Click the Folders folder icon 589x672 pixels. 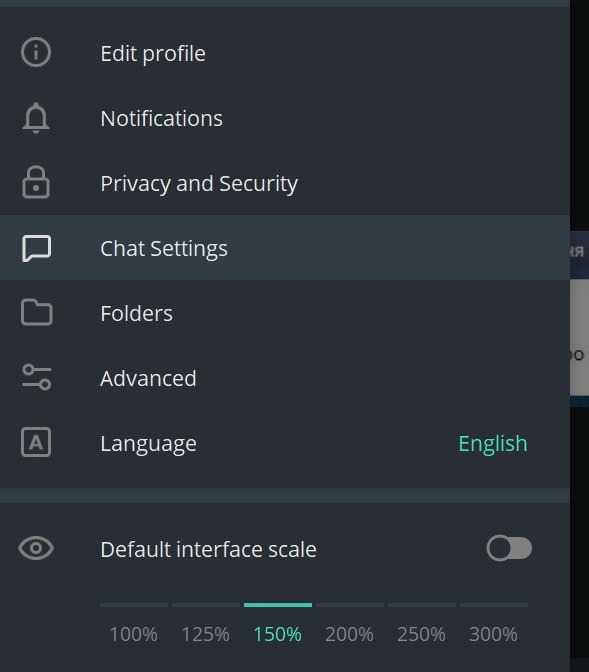(x=36, y=312)
